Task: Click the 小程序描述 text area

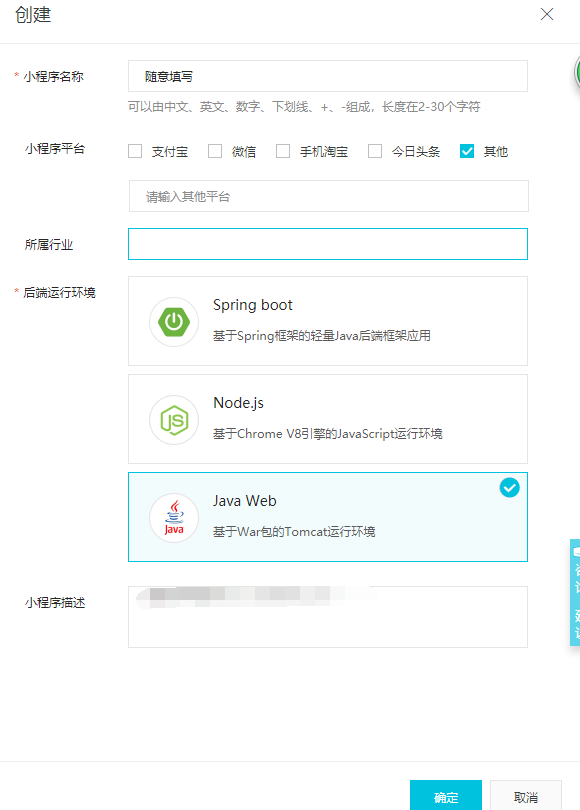Action: [328, 617]
